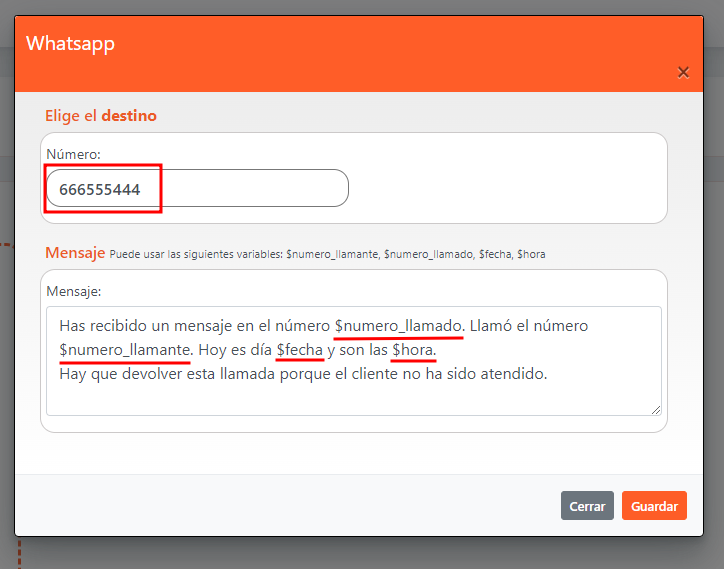Click the Guardar button
The height and width of the screenshot is (569, 724).
click(x=654, y=506)
